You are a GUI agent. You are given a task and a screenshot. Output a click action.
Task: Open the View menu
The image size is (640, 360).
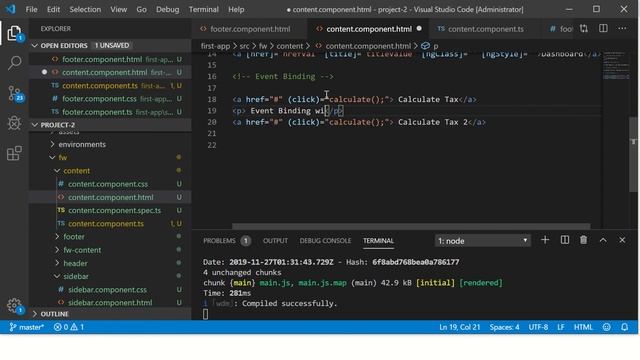(x=118, y=9)
